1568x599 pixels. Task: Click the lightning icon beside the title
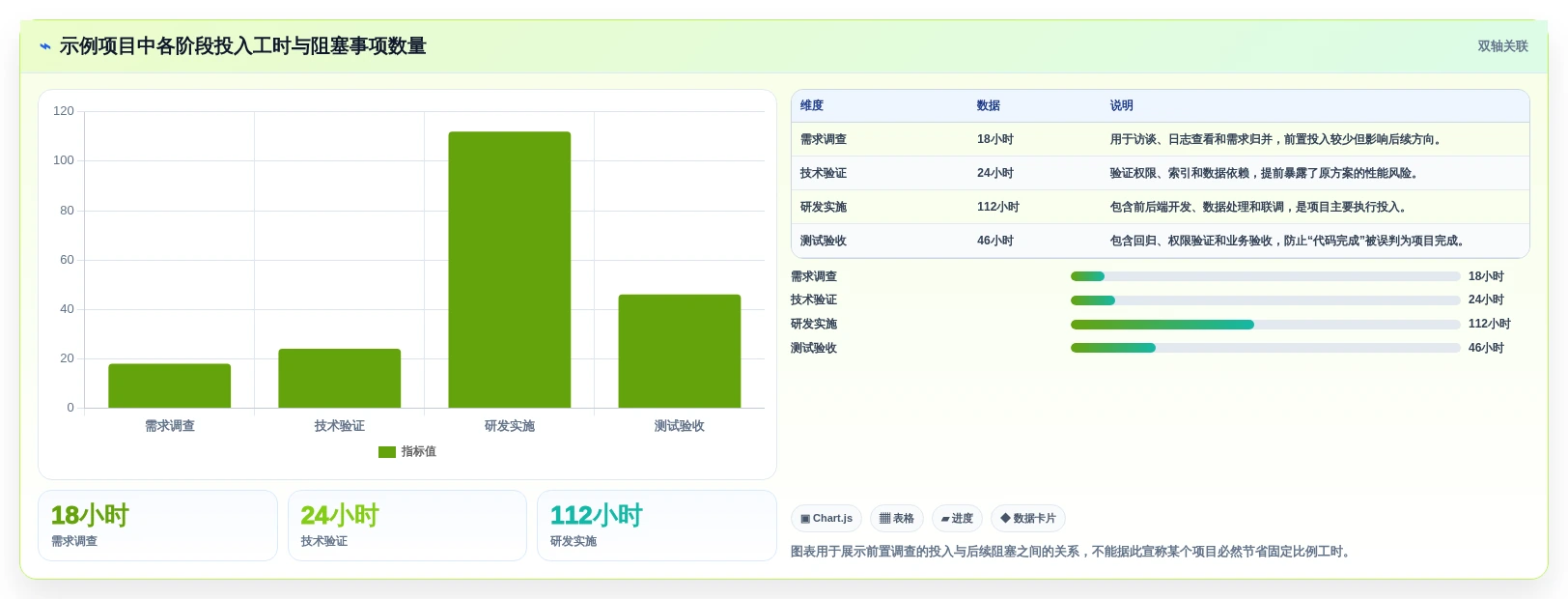pos(44,46)
